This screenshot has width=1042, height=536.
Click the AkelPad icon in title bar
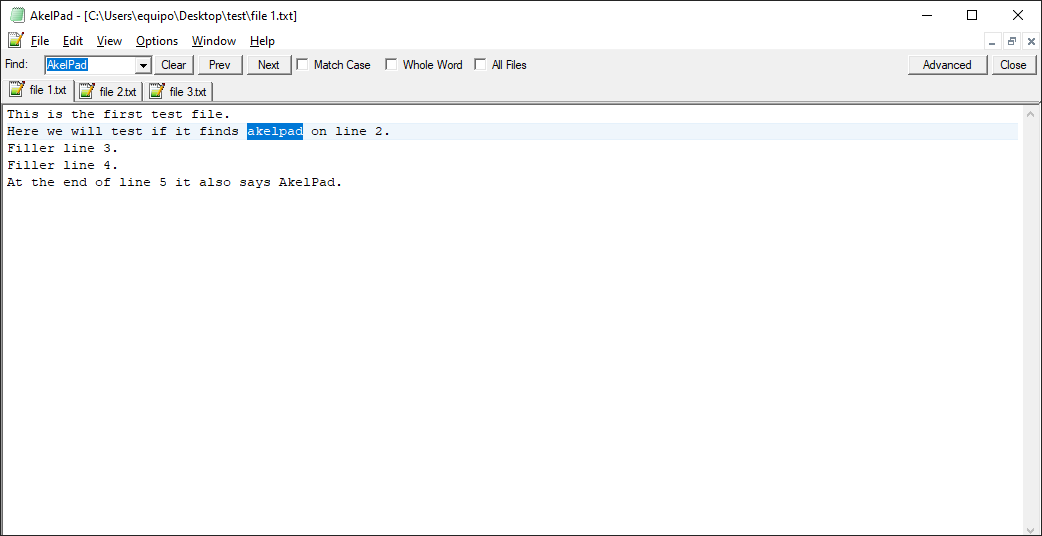18,16
